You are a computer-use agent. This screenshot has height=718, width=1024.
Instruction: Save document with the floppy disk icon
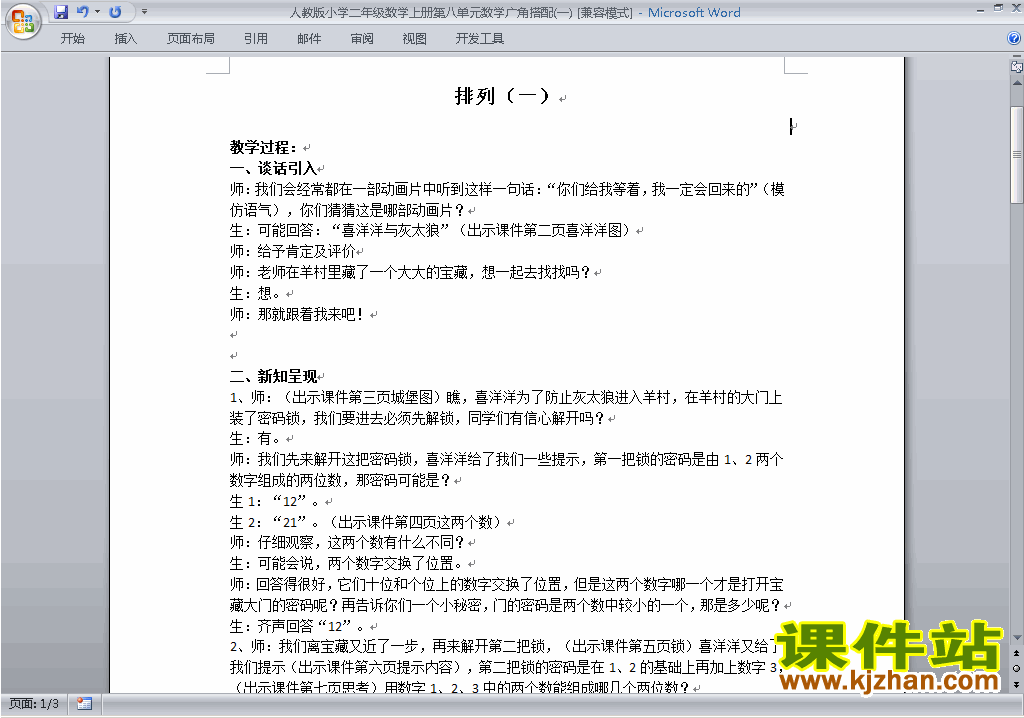pos(61,12)
